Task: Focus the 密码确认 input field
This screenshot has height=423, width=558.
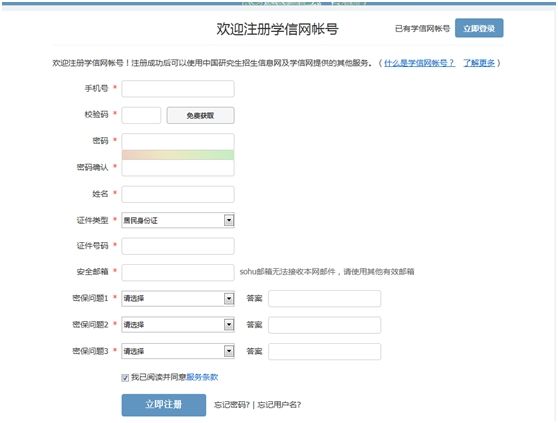Action: [x=178, y=168]
